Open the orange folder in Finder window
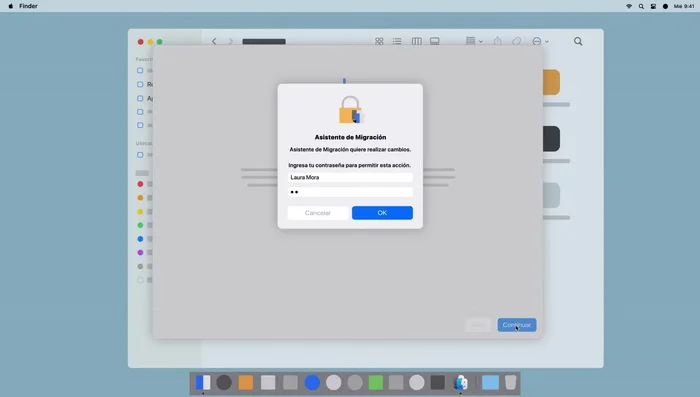Screen dimensions: 700x397 (x=552, y=82)
